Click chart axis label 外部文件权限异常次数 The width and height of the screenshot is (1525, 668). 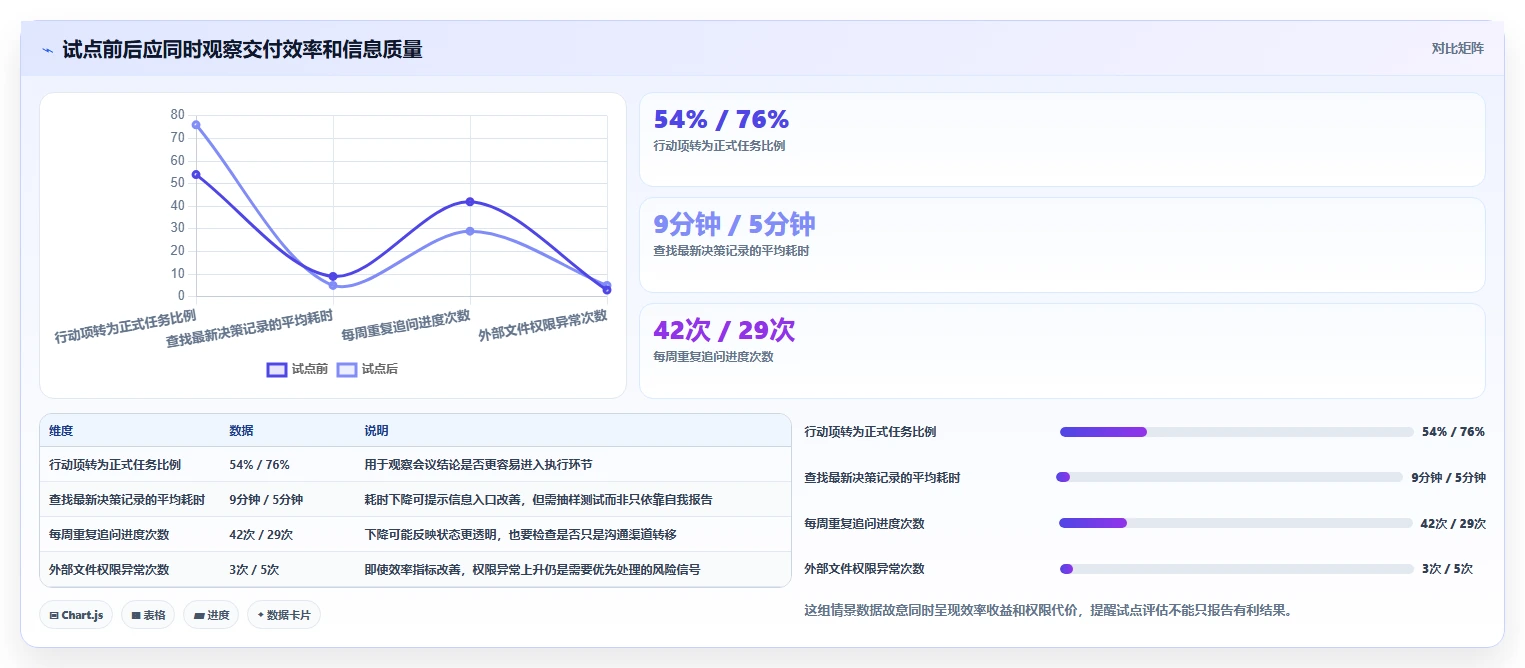543,326
